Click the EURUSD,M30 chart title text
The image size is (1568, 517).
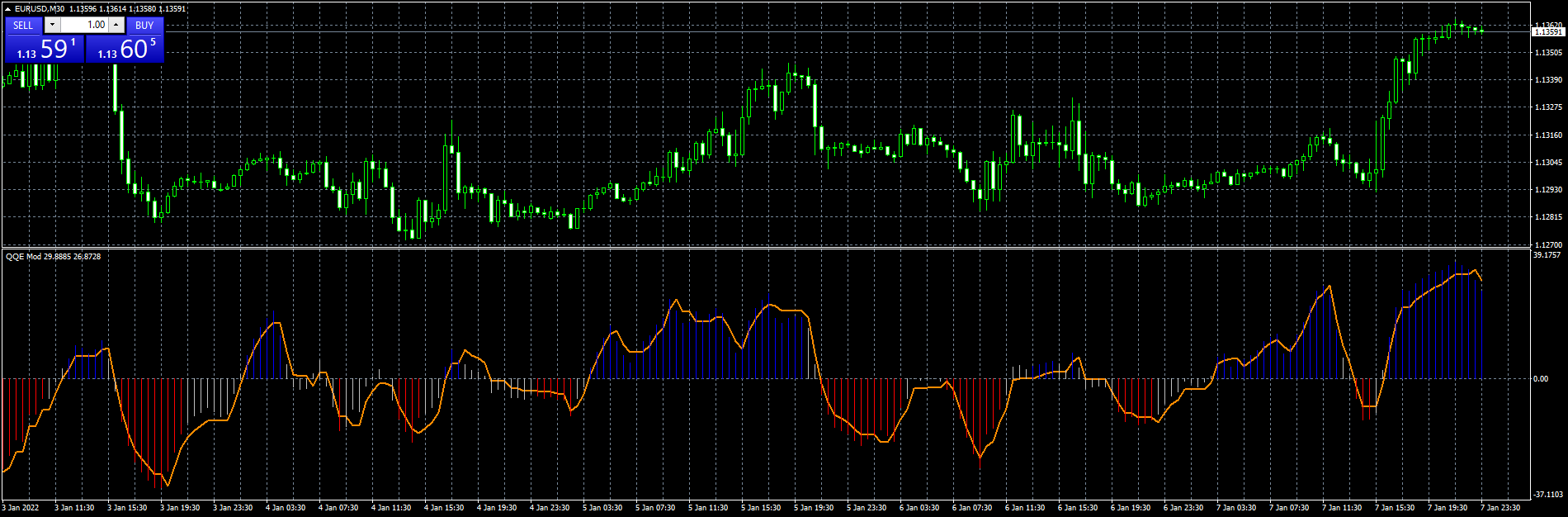pyautogui.click(x=40, y=9)
